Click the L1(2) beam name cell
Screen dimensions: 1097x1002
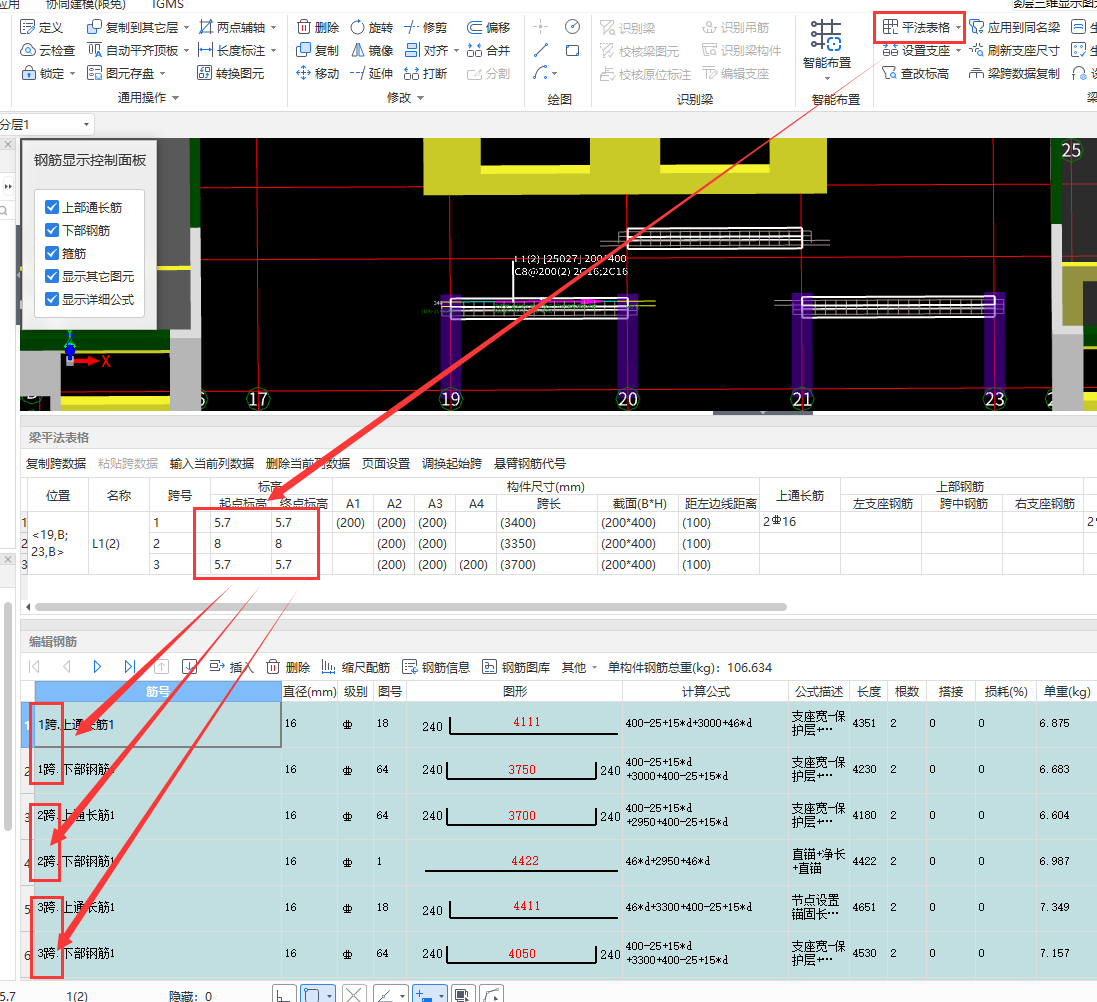coord(119,544)
